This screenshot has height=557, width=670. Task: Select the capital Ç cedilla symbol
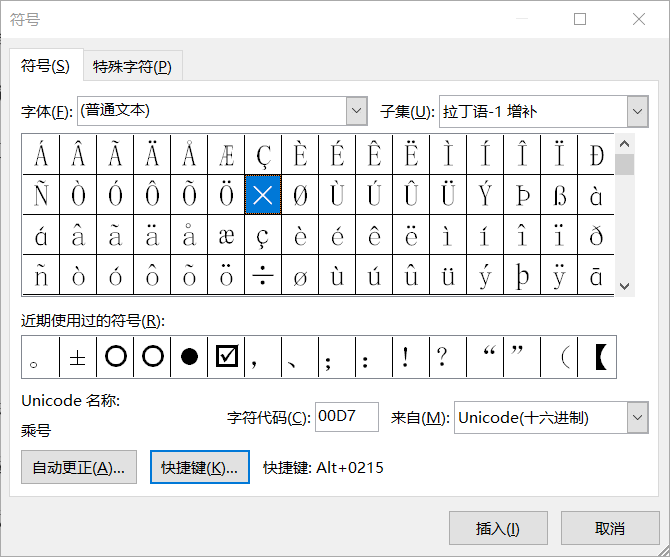(263, 155)
